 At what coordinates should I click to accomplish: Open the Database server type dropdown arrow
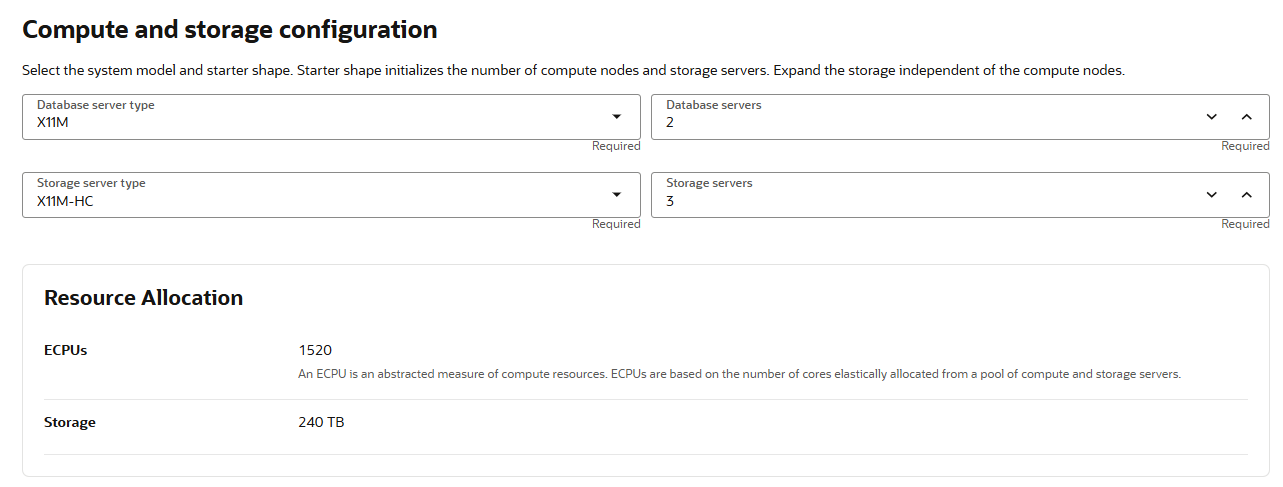(x=617, y=117)
